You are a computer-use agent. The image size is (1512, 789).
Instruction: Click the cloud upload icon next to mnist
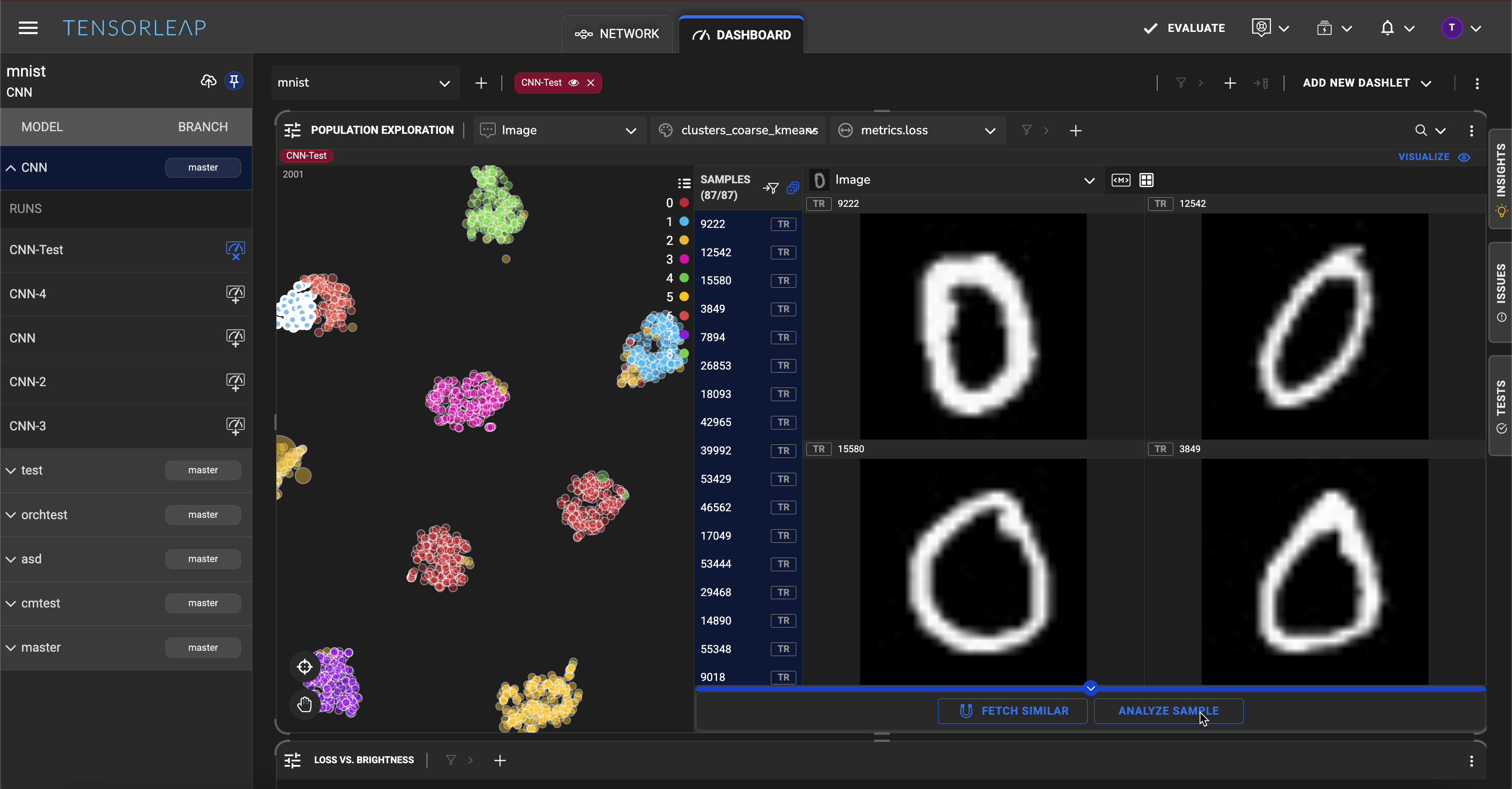pos(208,81)
